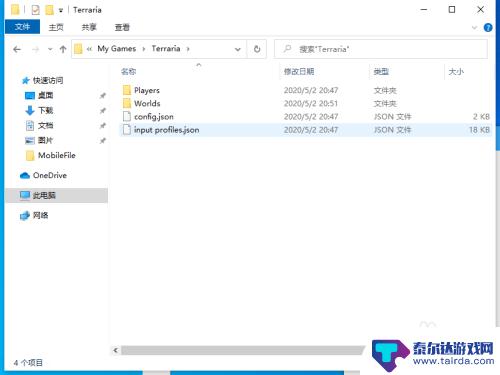
Task: Open OneDrive in the navigation pane
Action: 50,175
